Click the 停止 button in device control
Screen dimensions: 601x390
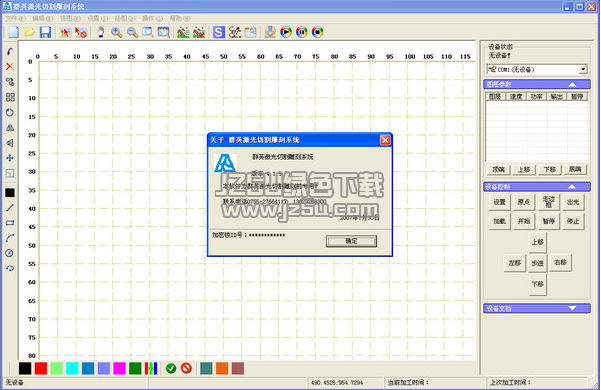573,221
